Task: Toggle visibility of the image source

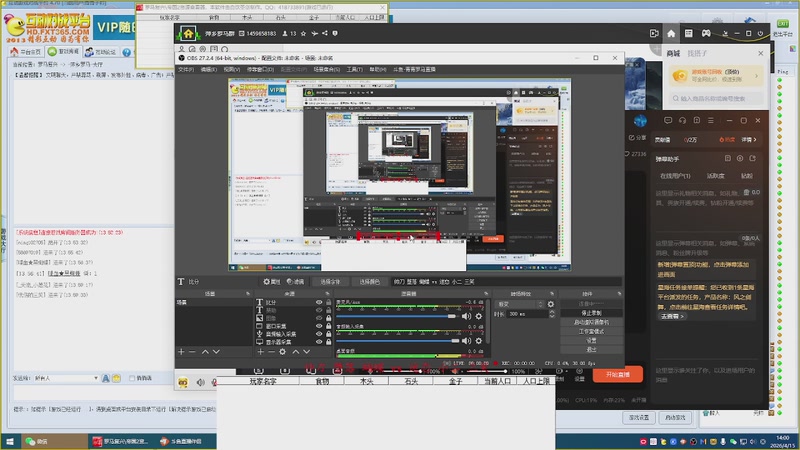Action: pyautogui.click(x=319, y=318)
